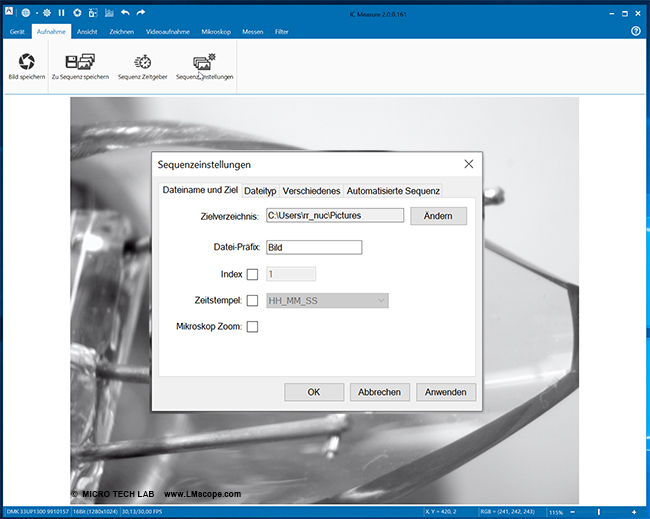Click the undo arrow in title bar

tap(125, 13)
